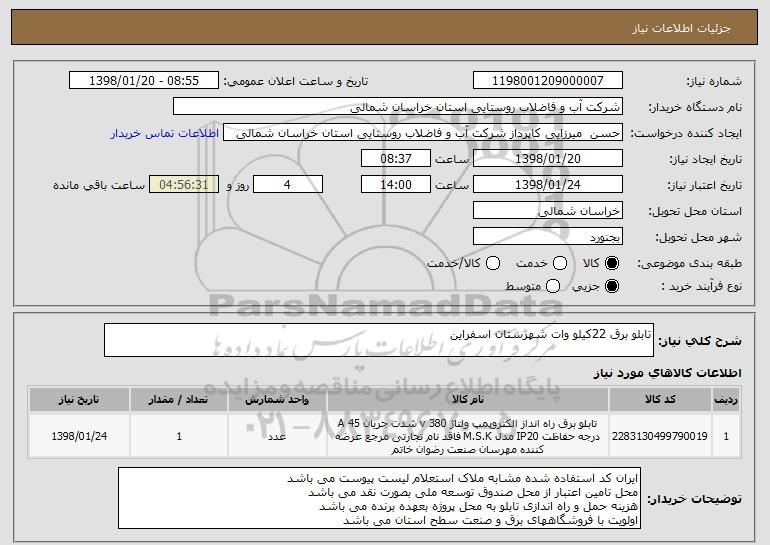Select the کالا radio button
770x545 pixels.
612,264
